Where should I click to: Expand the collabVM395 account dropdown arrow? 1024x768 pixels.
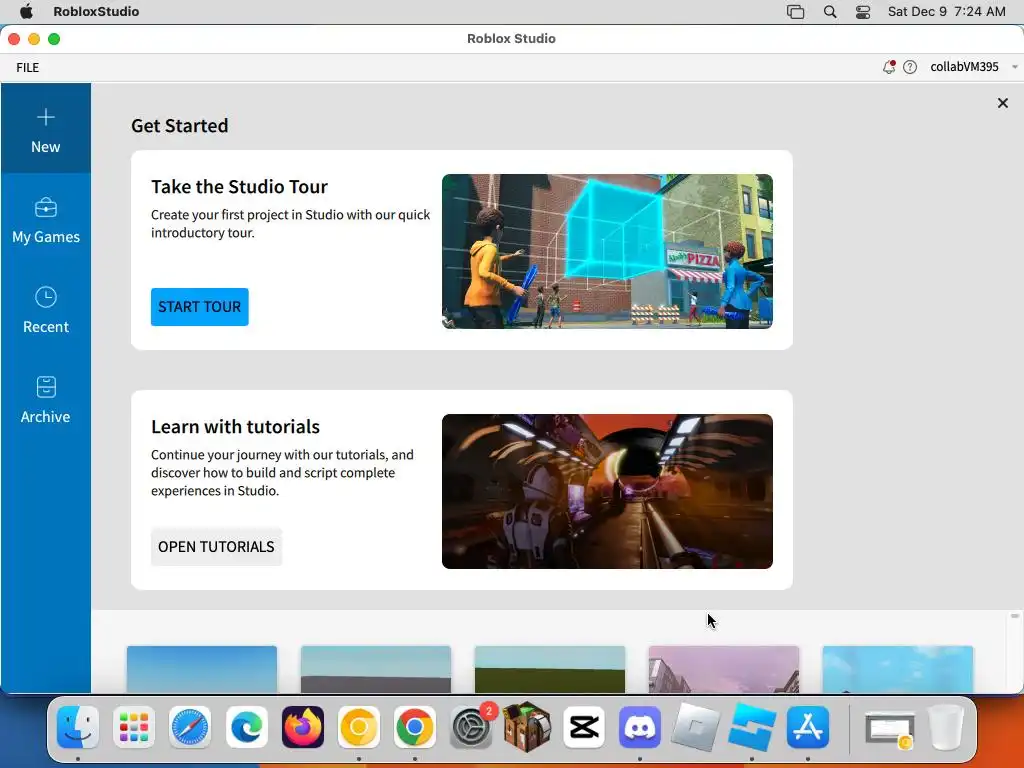click(x=1014, y=67)
